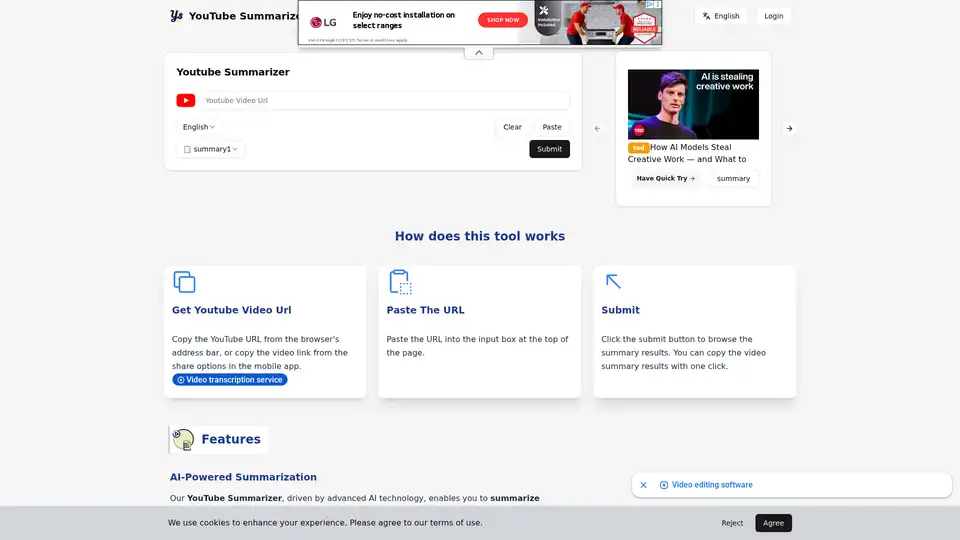Click SHOP NOW on the LG ad
This screenshot has height=540, width=960.
pos(503,20)
